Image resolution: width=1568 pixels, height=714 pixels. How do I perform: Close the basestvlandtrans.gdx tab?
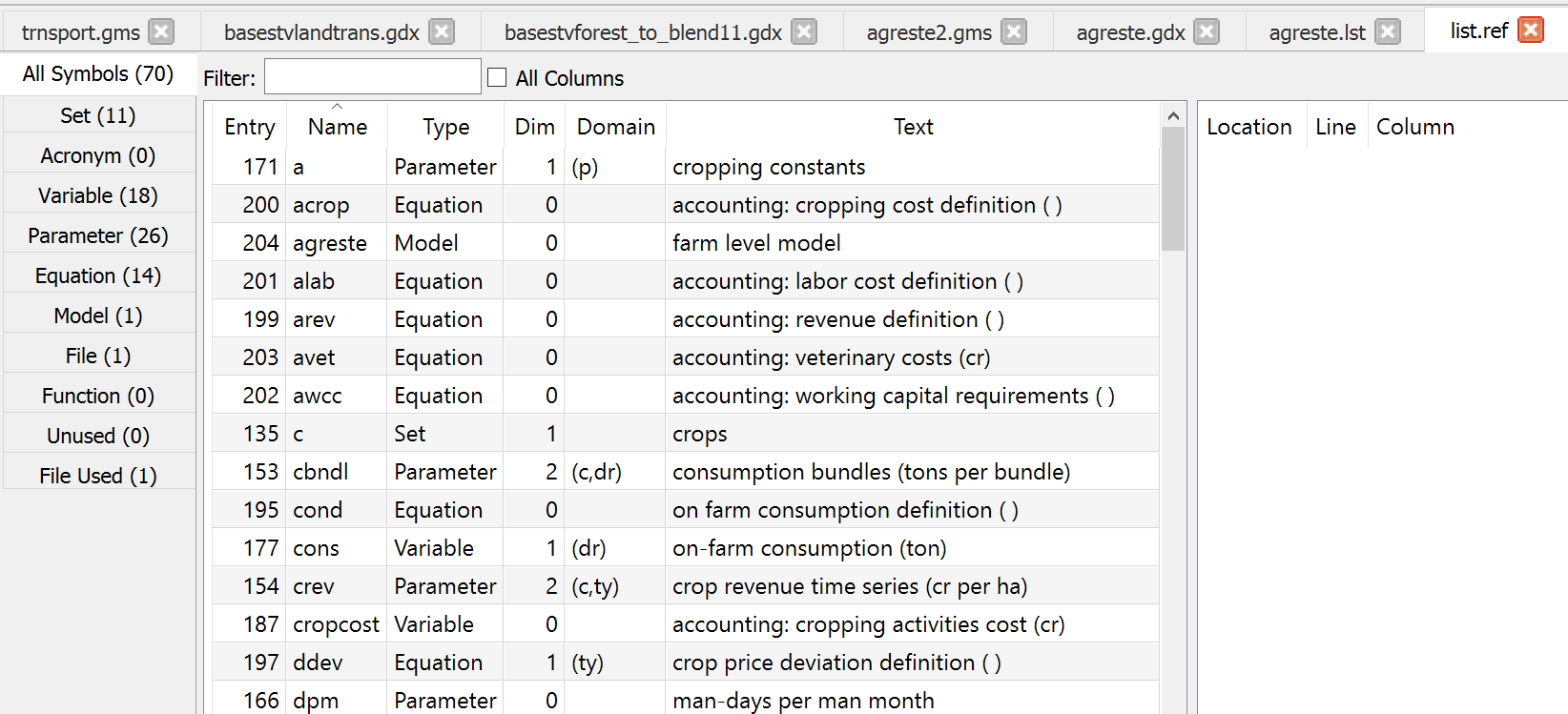click(x=442, y=32)
